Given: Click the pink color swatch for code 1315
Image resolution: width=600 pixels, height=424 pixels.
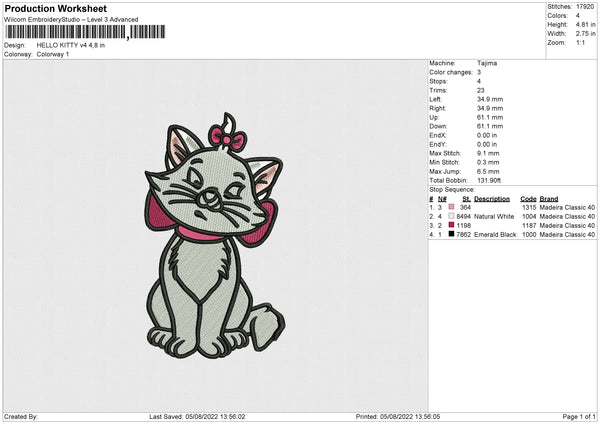Looking at the screenshot, I should (x=452, y=207).
